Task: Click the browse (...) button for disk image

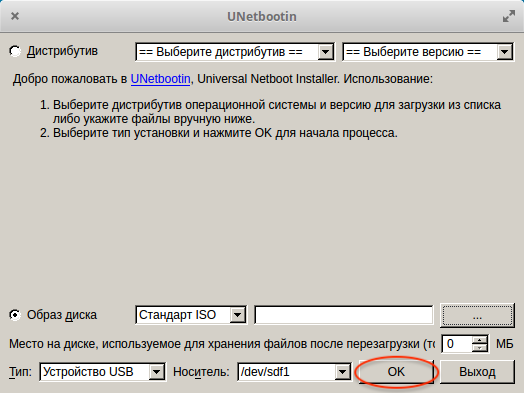Action: [x=477, y=315]
